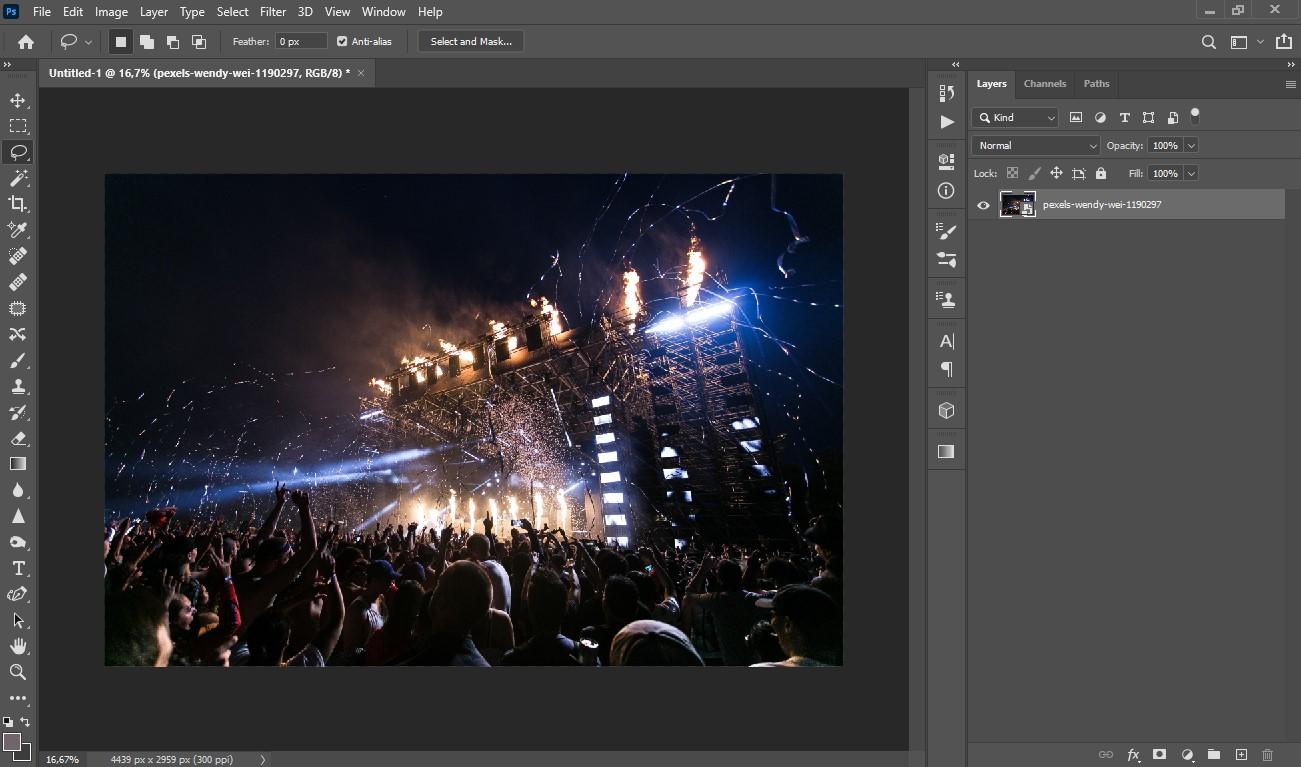
Task: Expand the layer Opacity dropdown arrow
Action: (x=1191, y=145)
